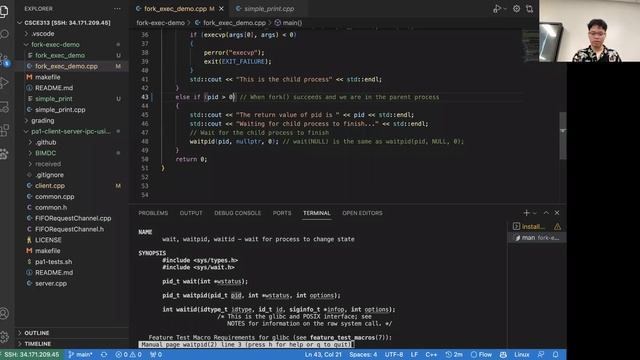The width and height of the screenshot is (640, 360).
Task: Open the LICENSE file
Action: [71, 240]
